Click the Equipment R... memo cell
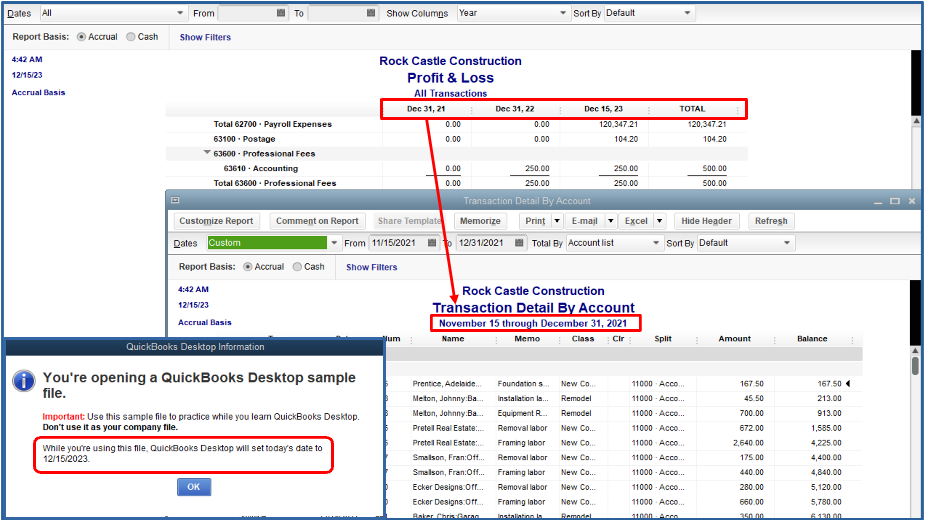Image resolution: width=925 pixels, height=520 pixels. tap(523, 413)
